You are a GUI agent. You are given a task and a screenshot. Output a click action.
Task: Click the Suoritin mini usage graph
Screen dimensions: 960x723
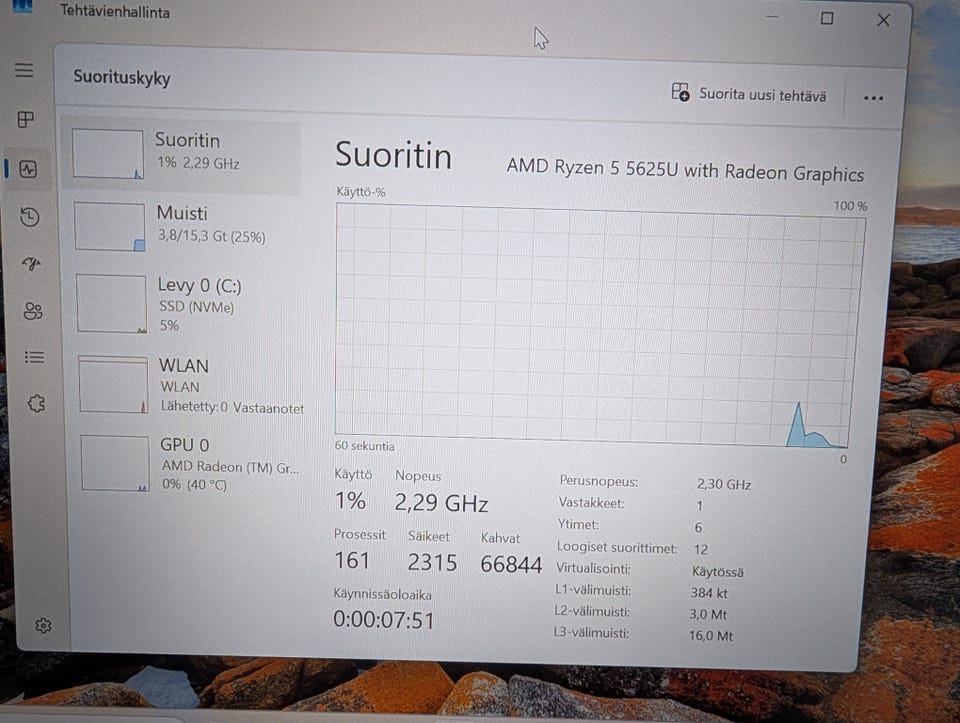coord(108,154)
